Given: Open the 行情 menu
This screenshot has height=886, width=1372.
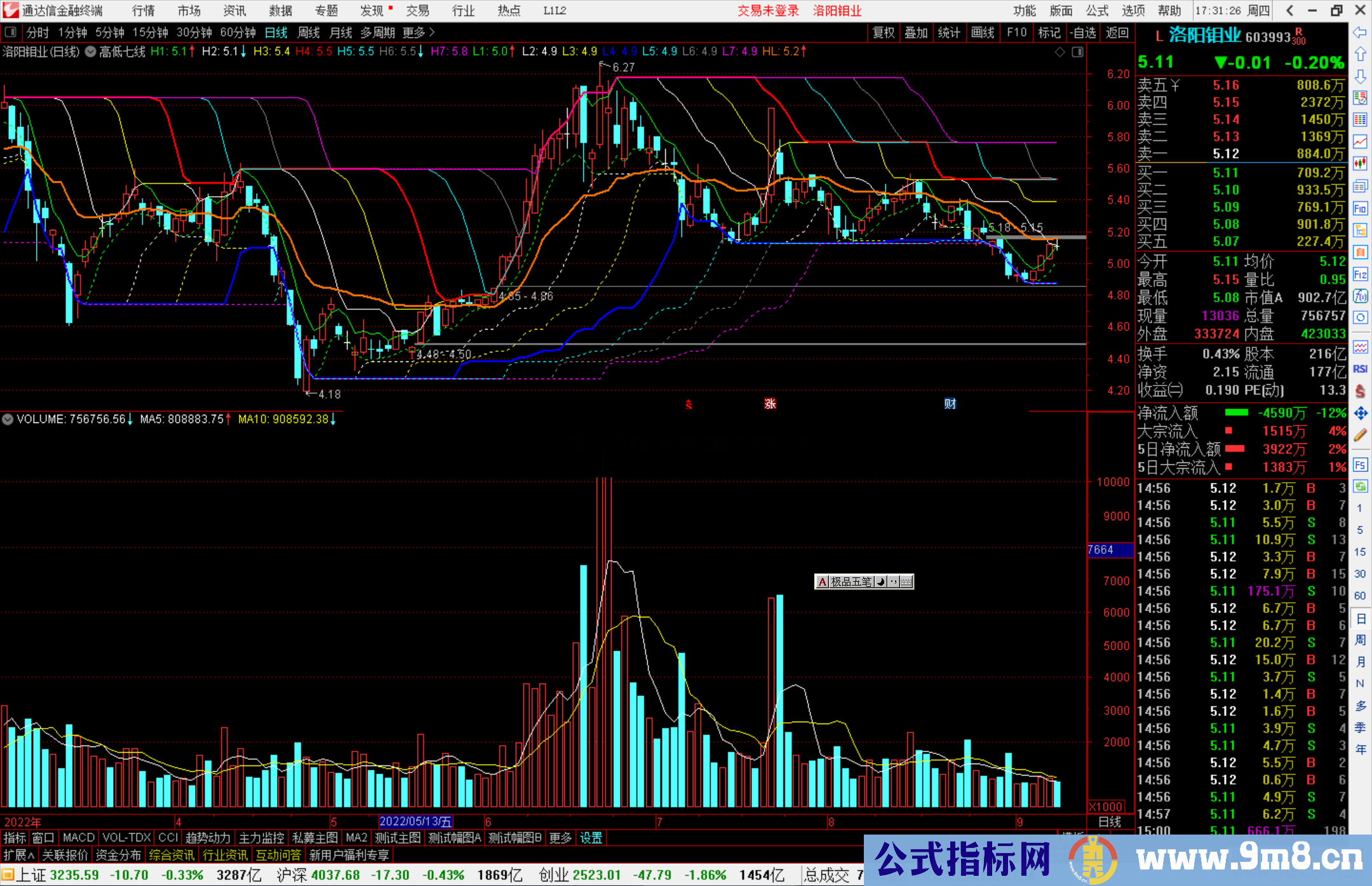Looking at the screenshot, I should [x=144, y=10].
